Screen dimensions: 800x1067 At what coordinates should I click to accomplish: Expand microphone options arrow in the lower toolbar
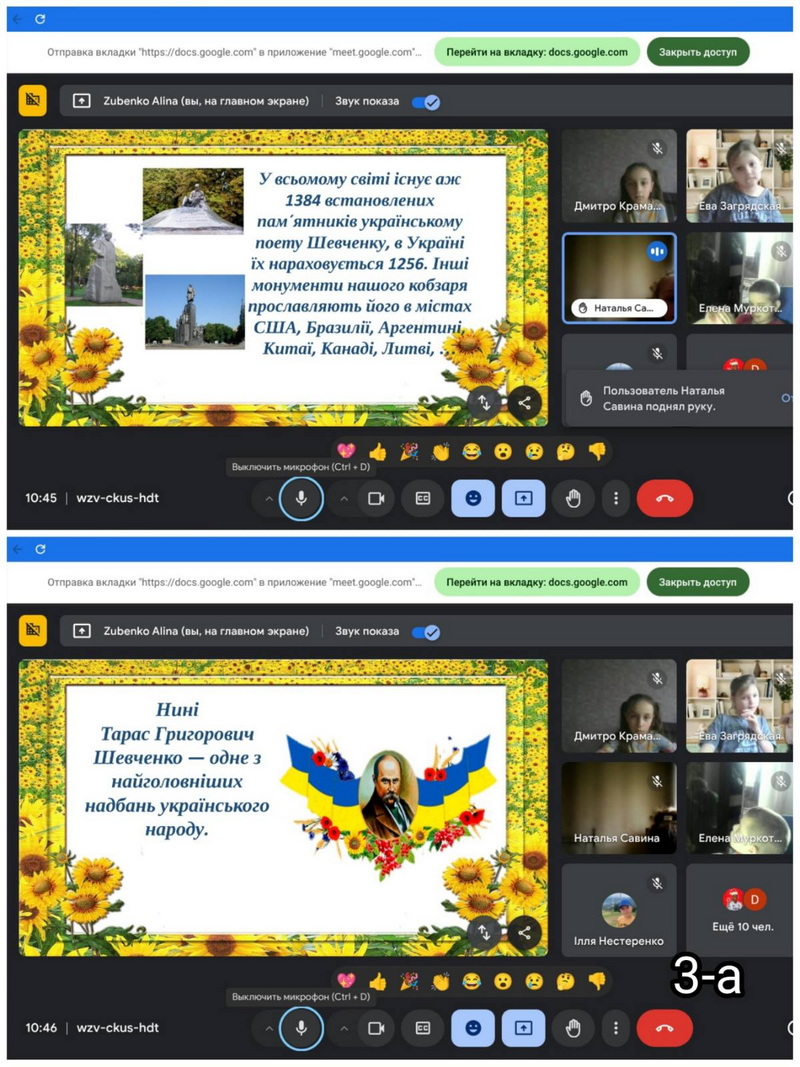[x=267, y=1027]
